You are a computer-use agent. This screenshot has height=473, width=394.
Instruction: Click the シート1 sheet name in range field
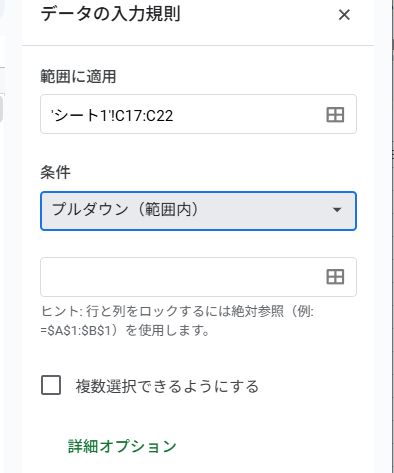pos(80,116)
